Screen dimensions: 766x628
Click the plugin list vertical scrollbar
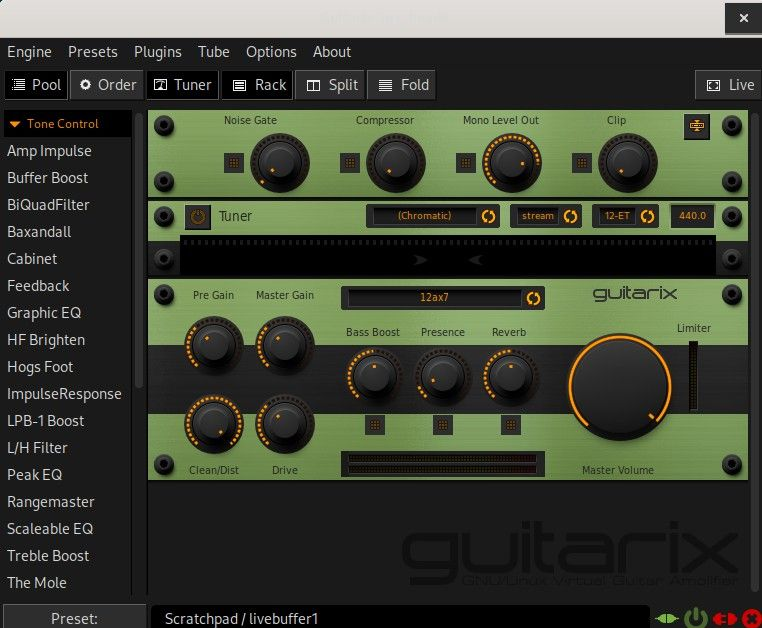click(x=139, y=251)
